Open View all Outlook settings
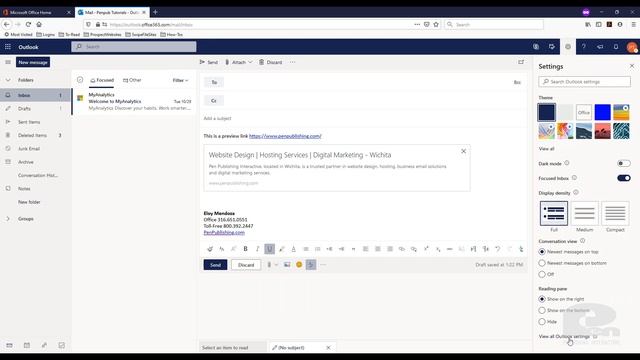This screenshot has height=360, width=640. pos(564,336)
